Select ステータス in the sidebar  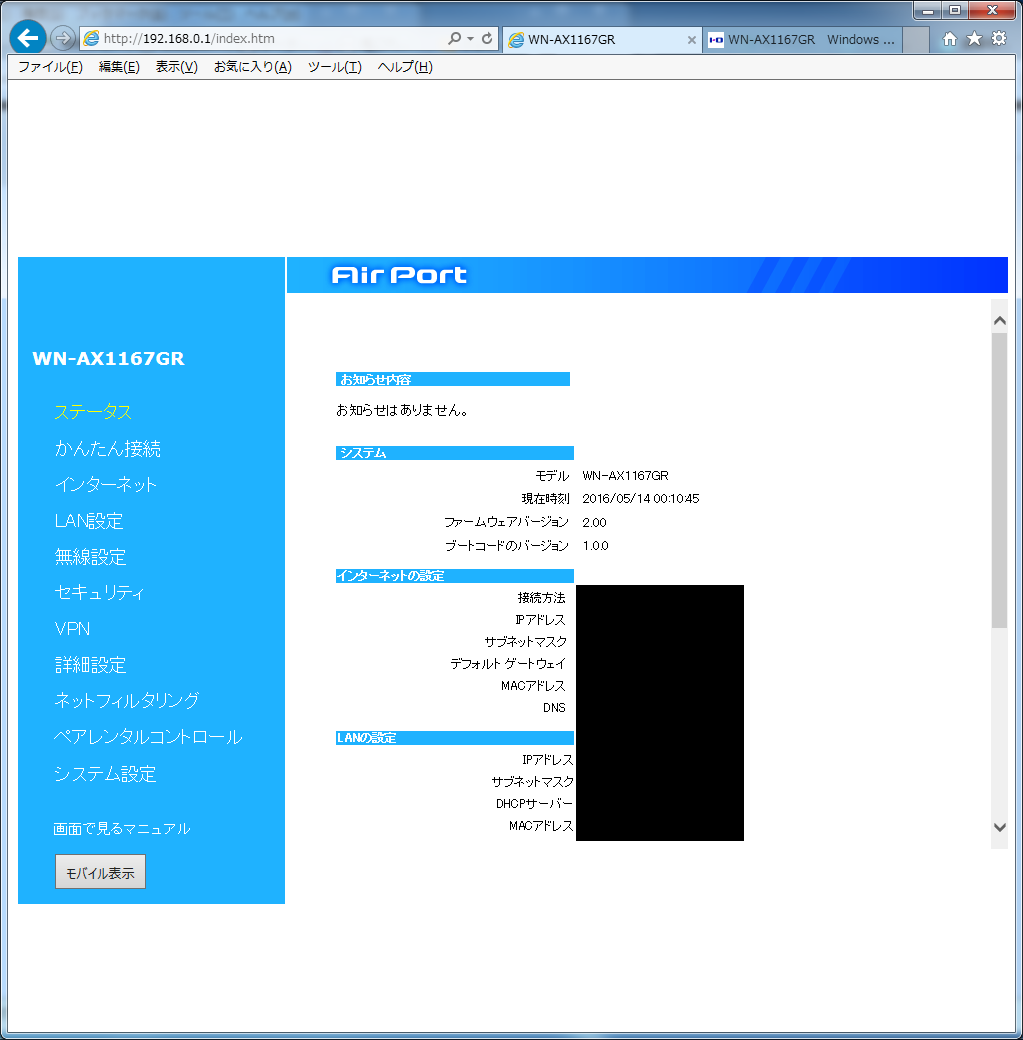point(93,412)
